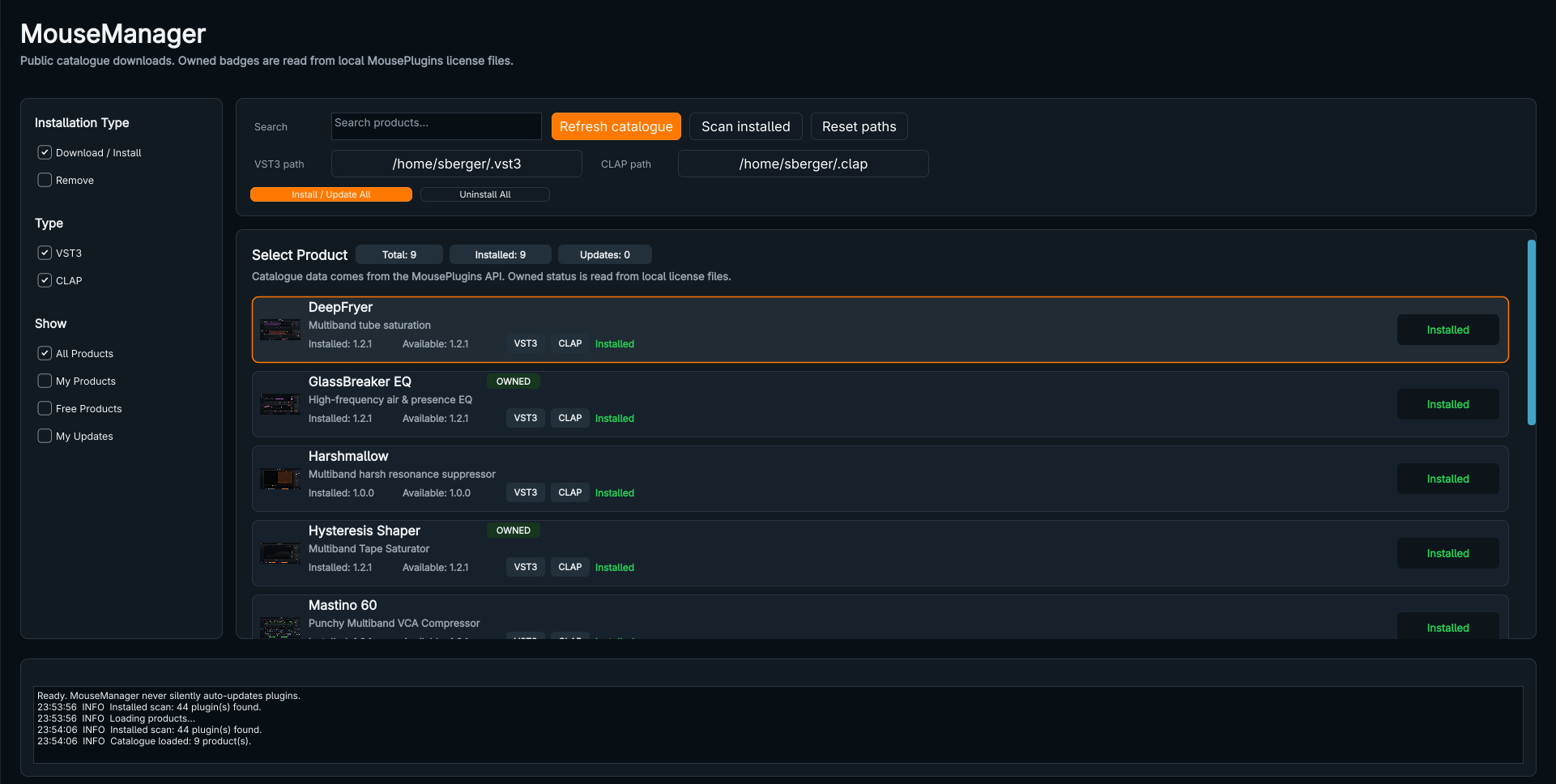Check the My Updates filter
This screenshot has width=1556, height=784.
pyautogui.click(x=45, y=436)
